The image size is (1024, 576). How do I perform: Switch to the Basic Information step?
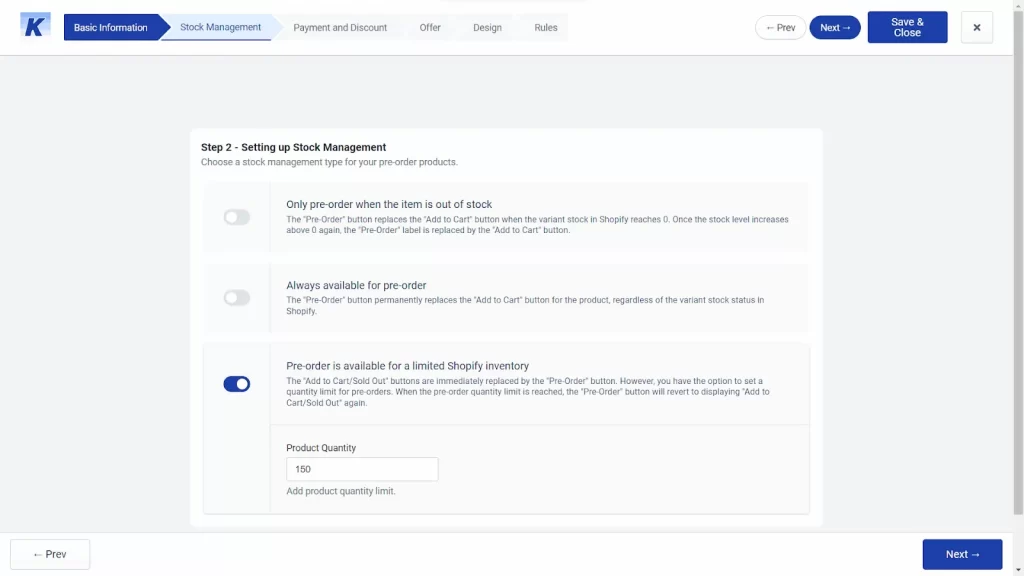tap(112, 27)
